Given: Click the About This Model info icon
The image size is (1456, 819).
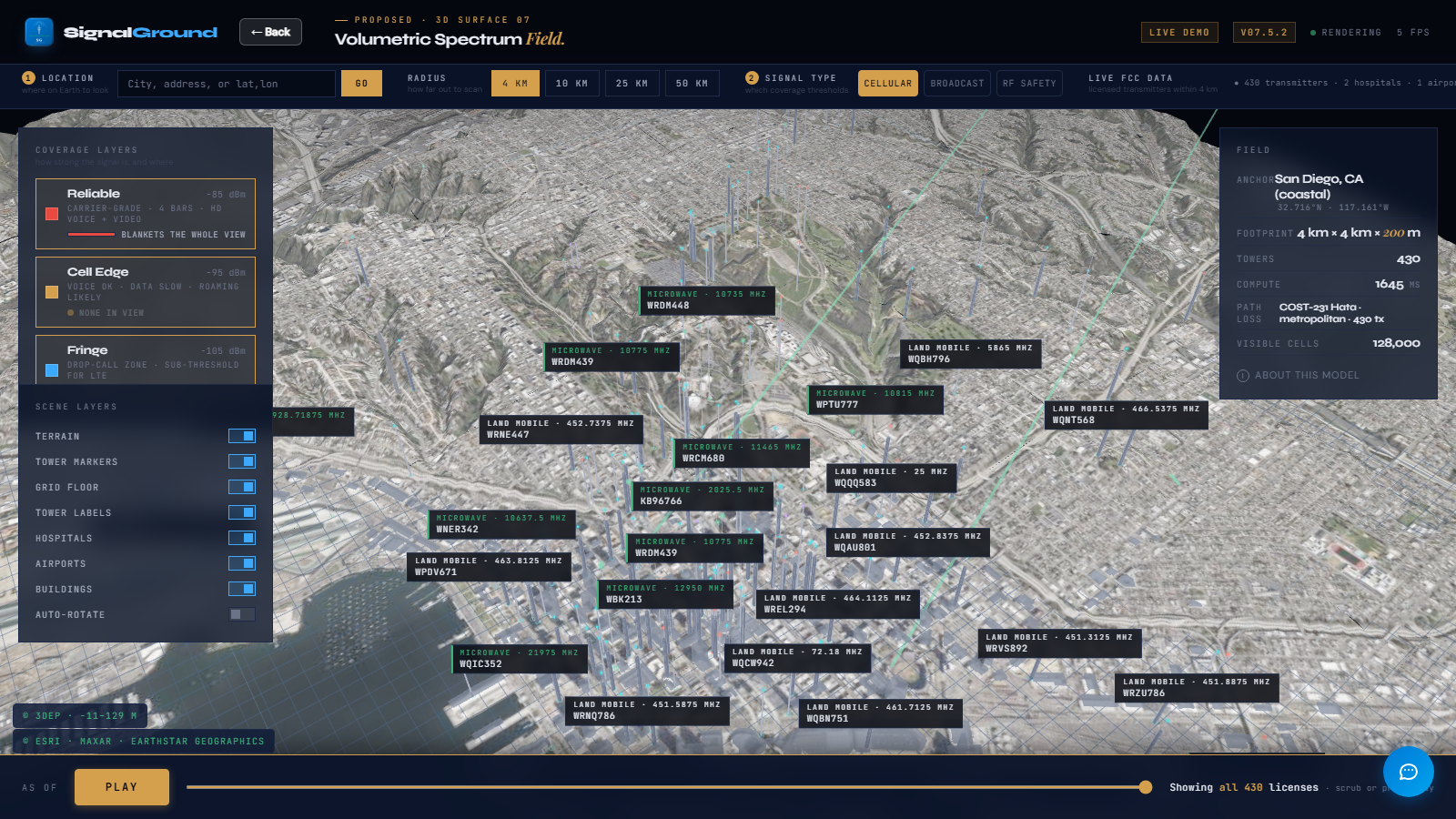Looking at the screenshot, I should [x=1243, y=376].
